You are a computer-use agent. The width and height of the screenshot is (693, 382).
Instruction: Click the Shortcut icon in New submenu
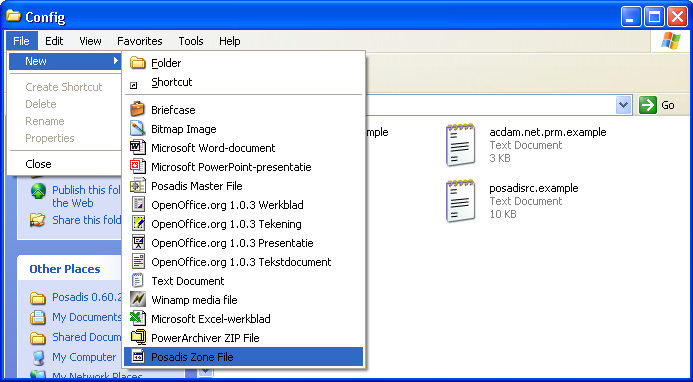(x=133, y=85)
